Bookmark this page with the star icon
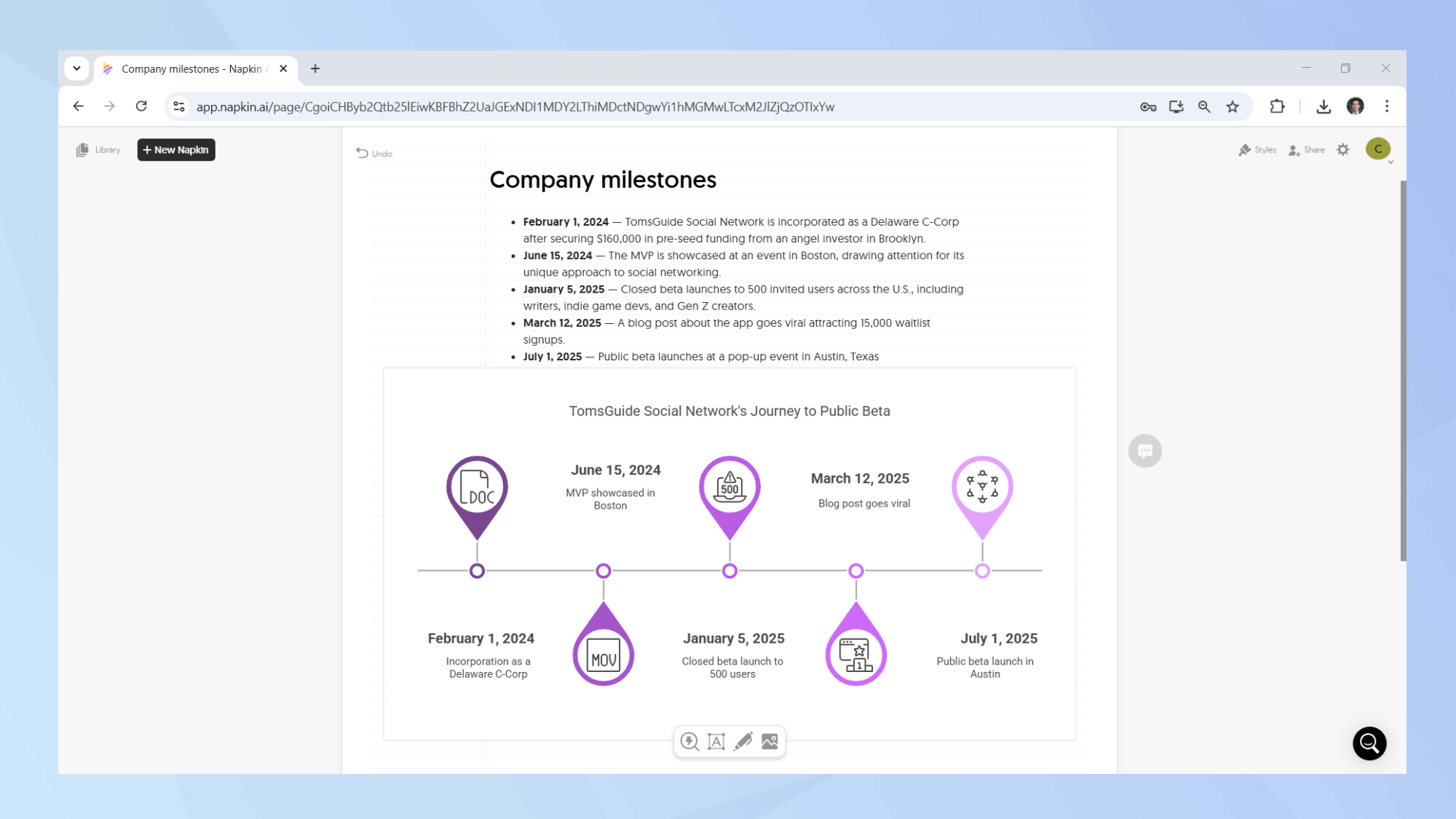 point(1233,107)
